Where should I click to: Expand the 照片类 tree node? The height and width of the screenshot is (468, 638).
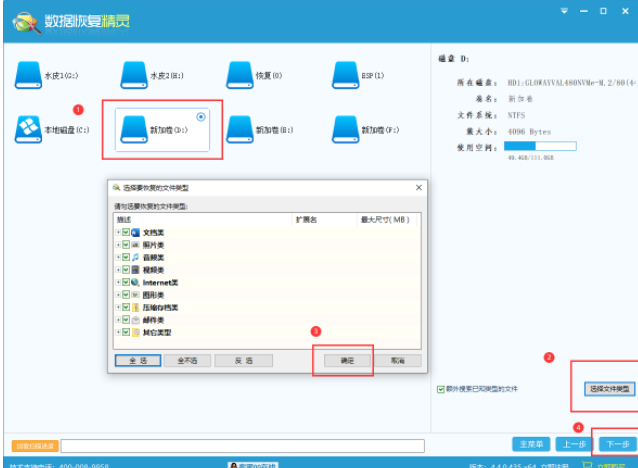[x=117, y=245]
